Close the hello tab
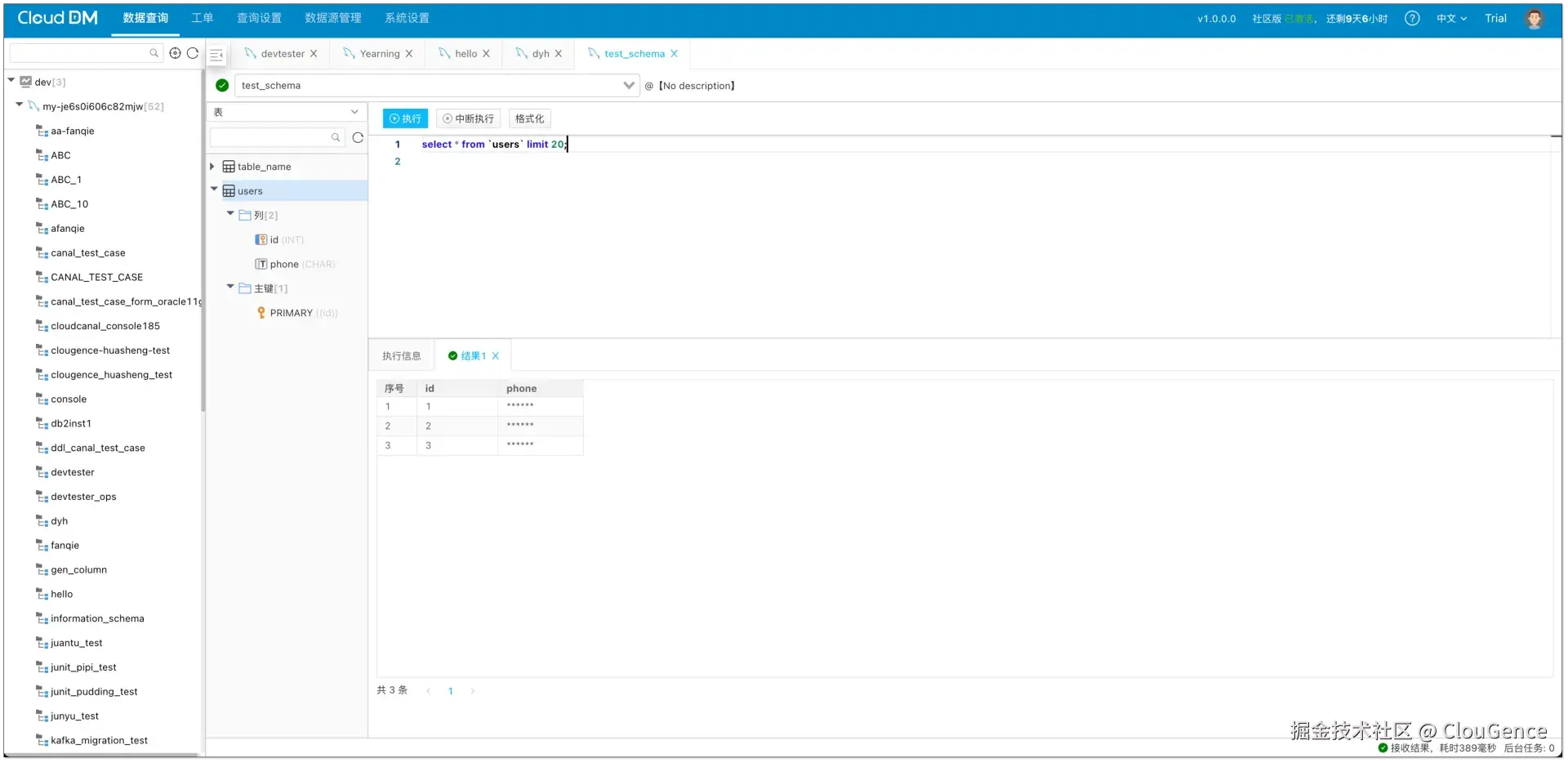The width and height of the screenshot is (1568, 763). tap(486, 54)
